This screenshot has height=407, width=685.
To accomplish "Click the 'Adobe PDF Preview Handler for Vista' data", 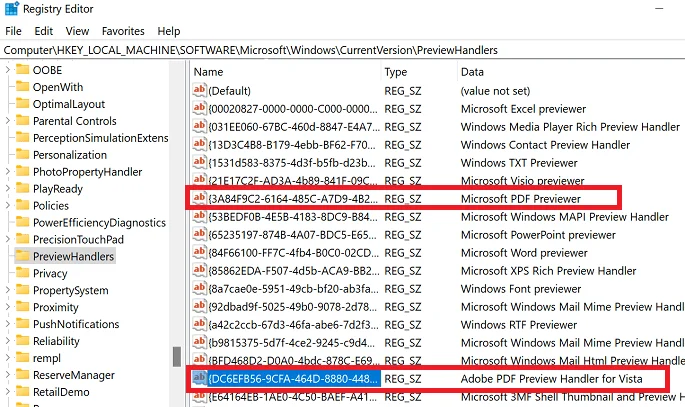I will tap(551, 379).
